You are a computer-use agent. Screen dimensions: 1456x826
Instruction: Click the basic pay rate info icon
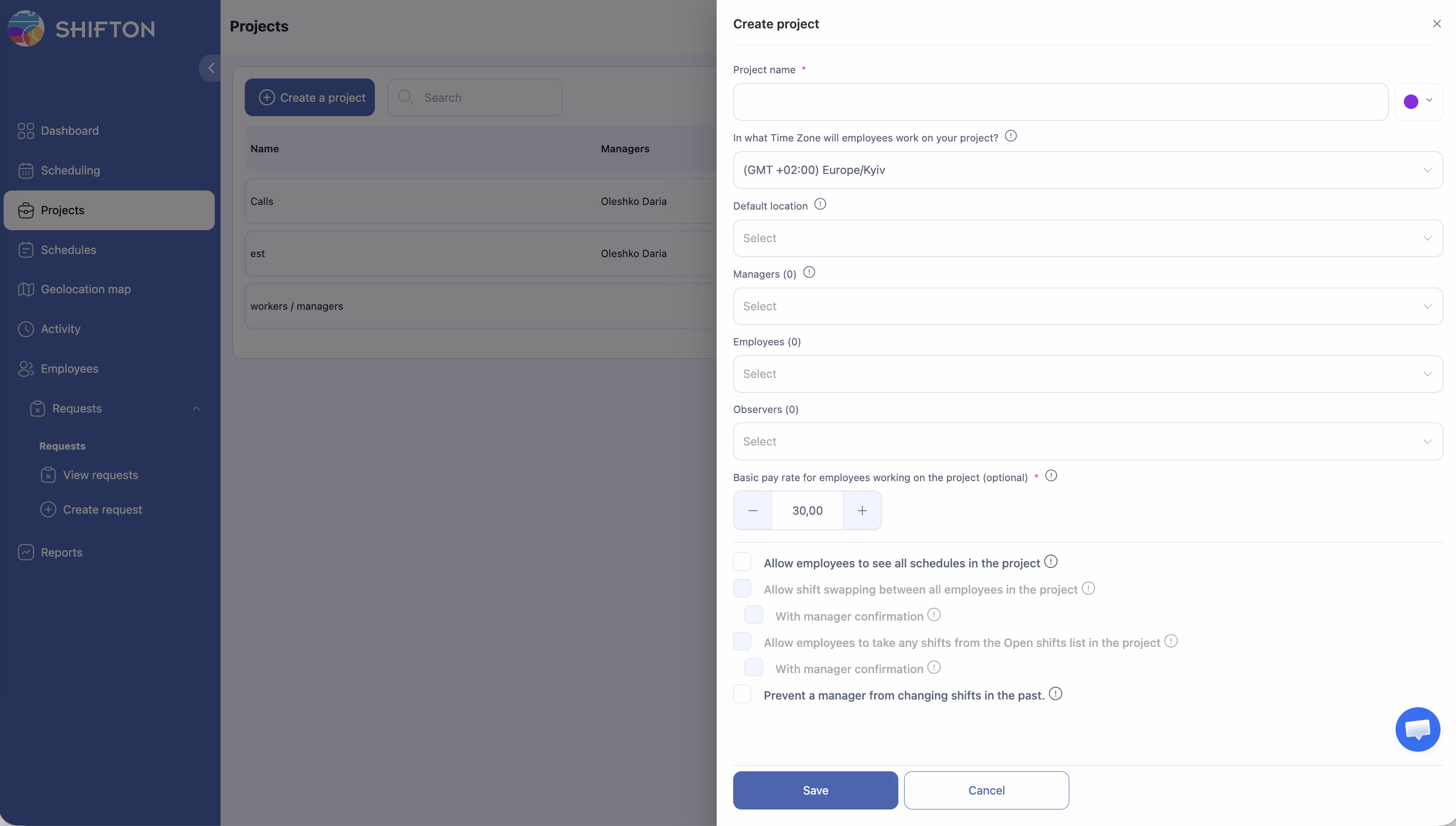click(1051, 476)
